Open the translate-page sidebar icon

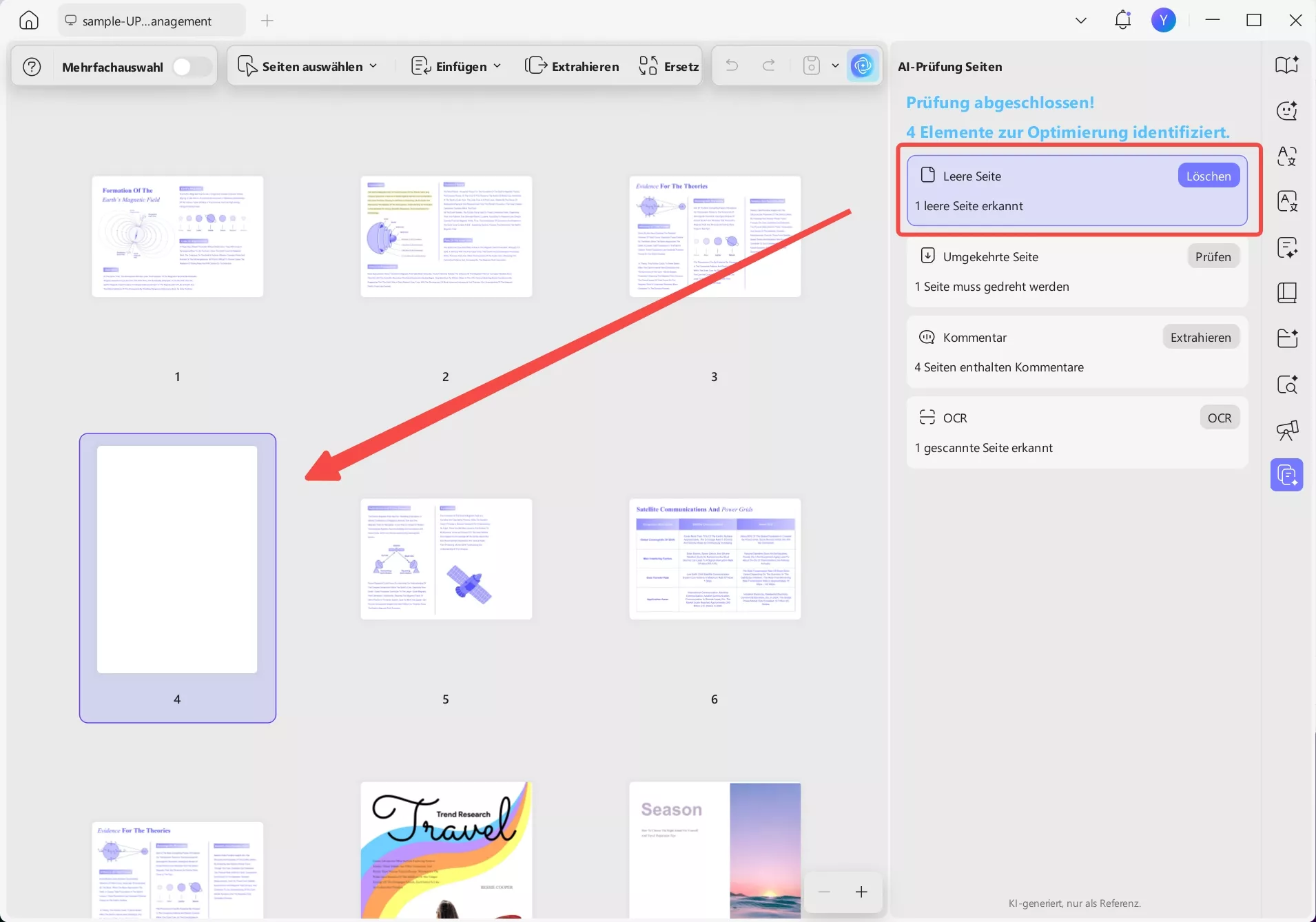pyautogui.click(x=1287, y=201)
